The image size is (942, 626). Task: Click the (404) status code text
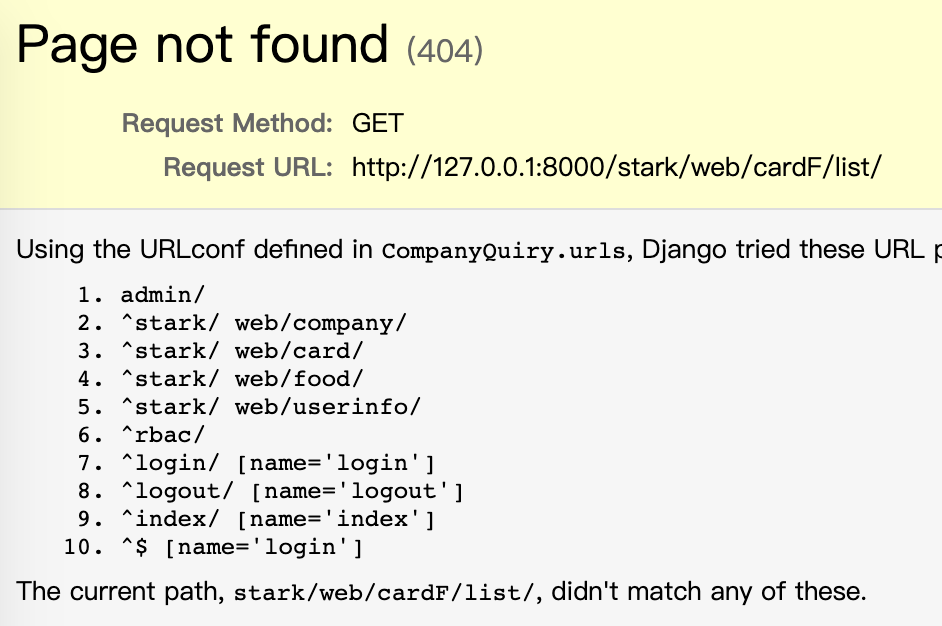click(445, 50)
